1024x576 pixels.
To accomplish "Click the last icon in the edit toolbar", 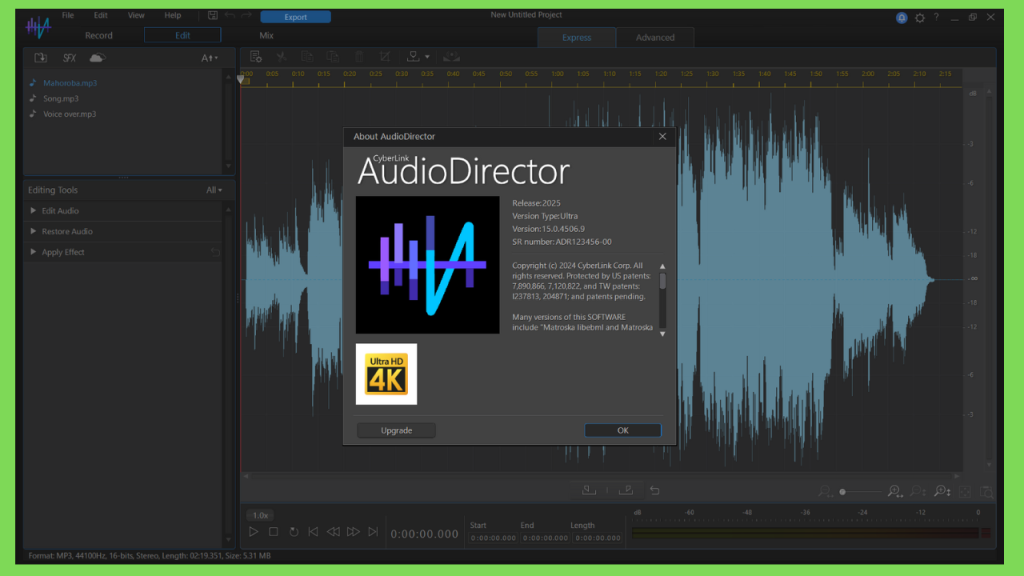I will pos(451,57).
